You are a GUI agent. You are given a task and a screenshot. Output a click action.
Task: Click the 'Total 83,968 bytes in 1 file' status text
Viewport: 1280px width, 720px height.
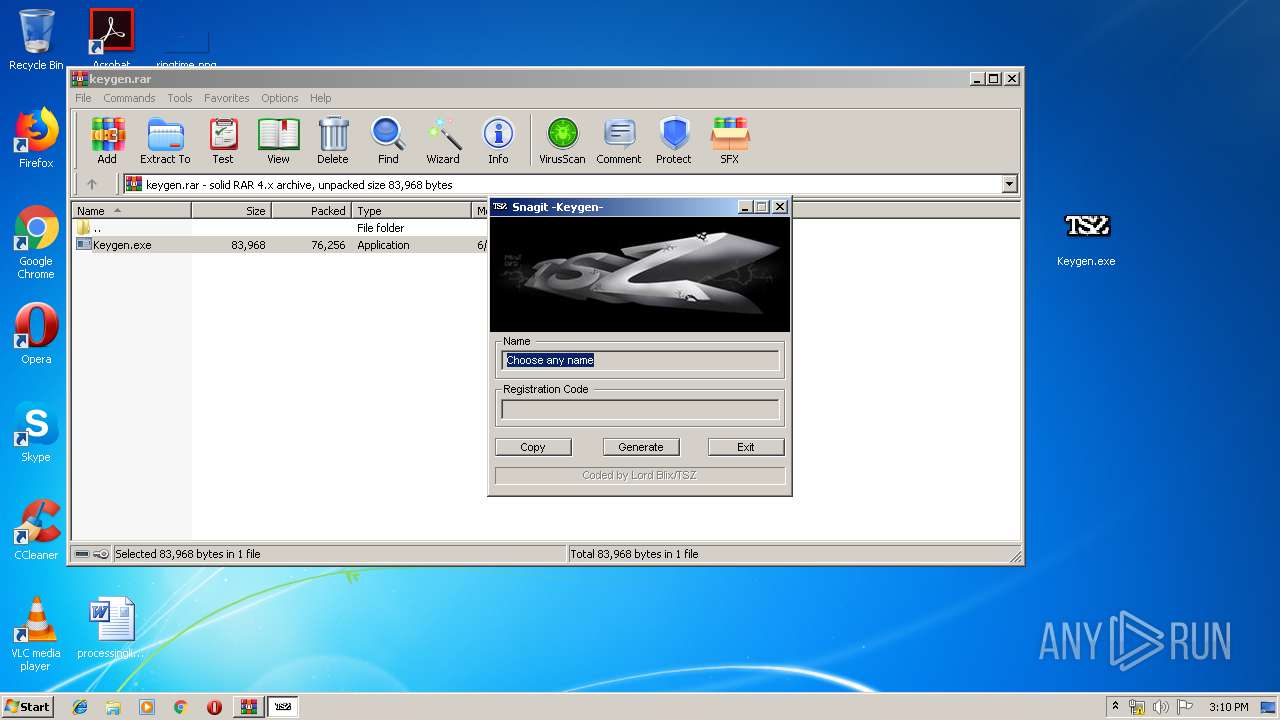[x=634, y=554]
